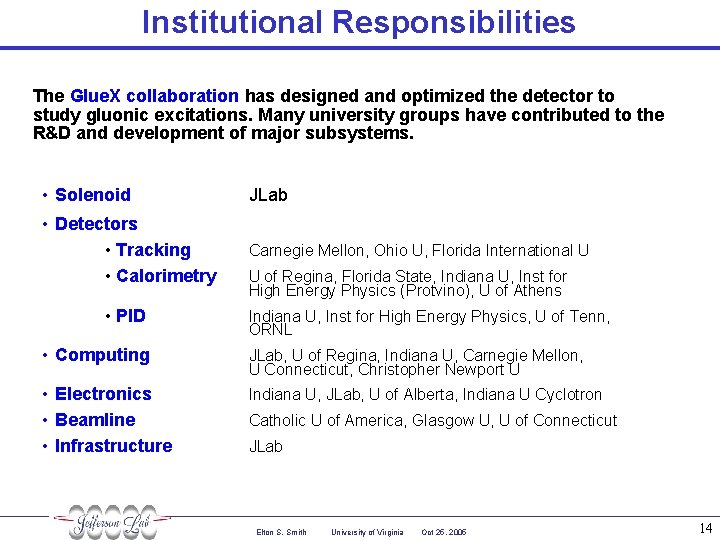Click the Catholic U of America line

point(433,421)
